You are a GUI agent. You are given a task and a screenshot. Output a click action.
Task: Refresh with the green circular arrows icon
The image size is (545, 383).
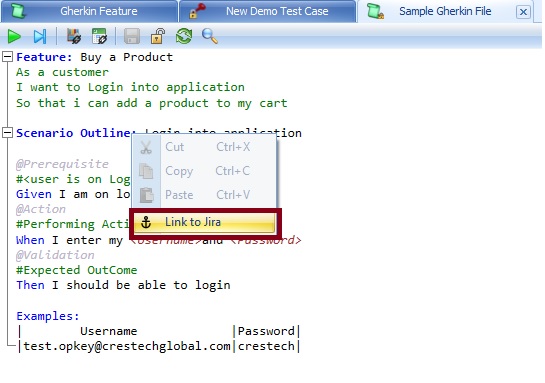point(184,36)
